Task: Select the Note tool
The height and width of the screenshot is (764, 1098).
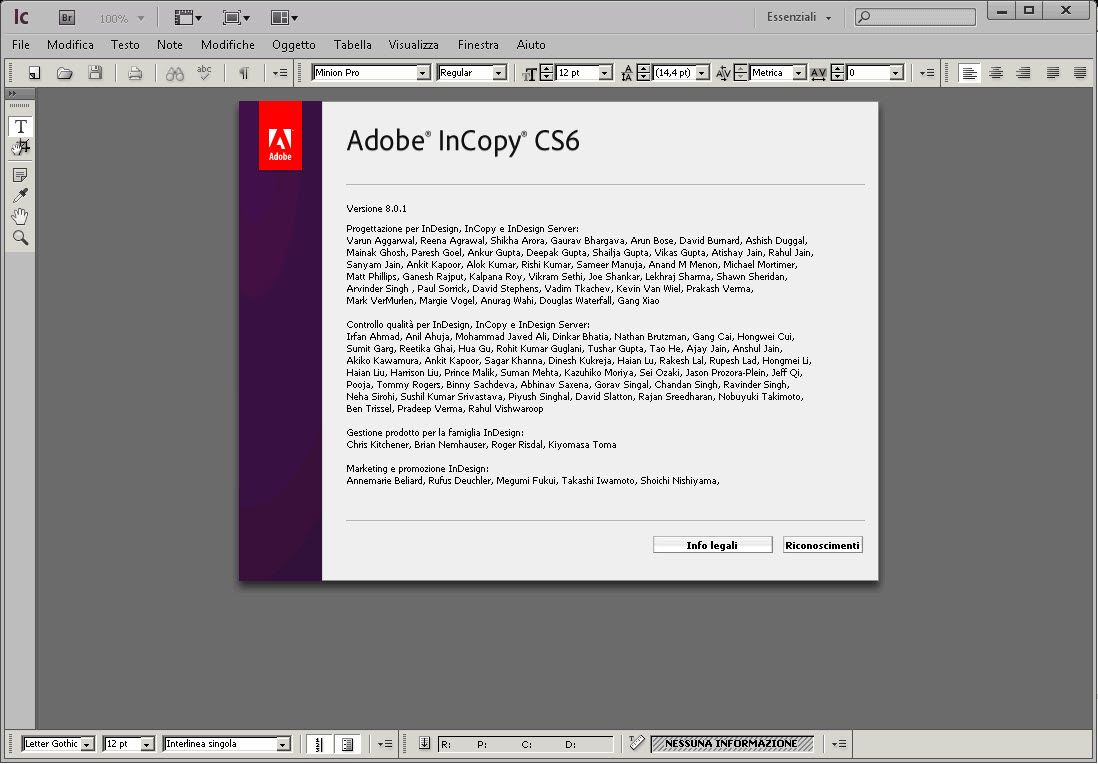Action: click(x=20, y=175)
